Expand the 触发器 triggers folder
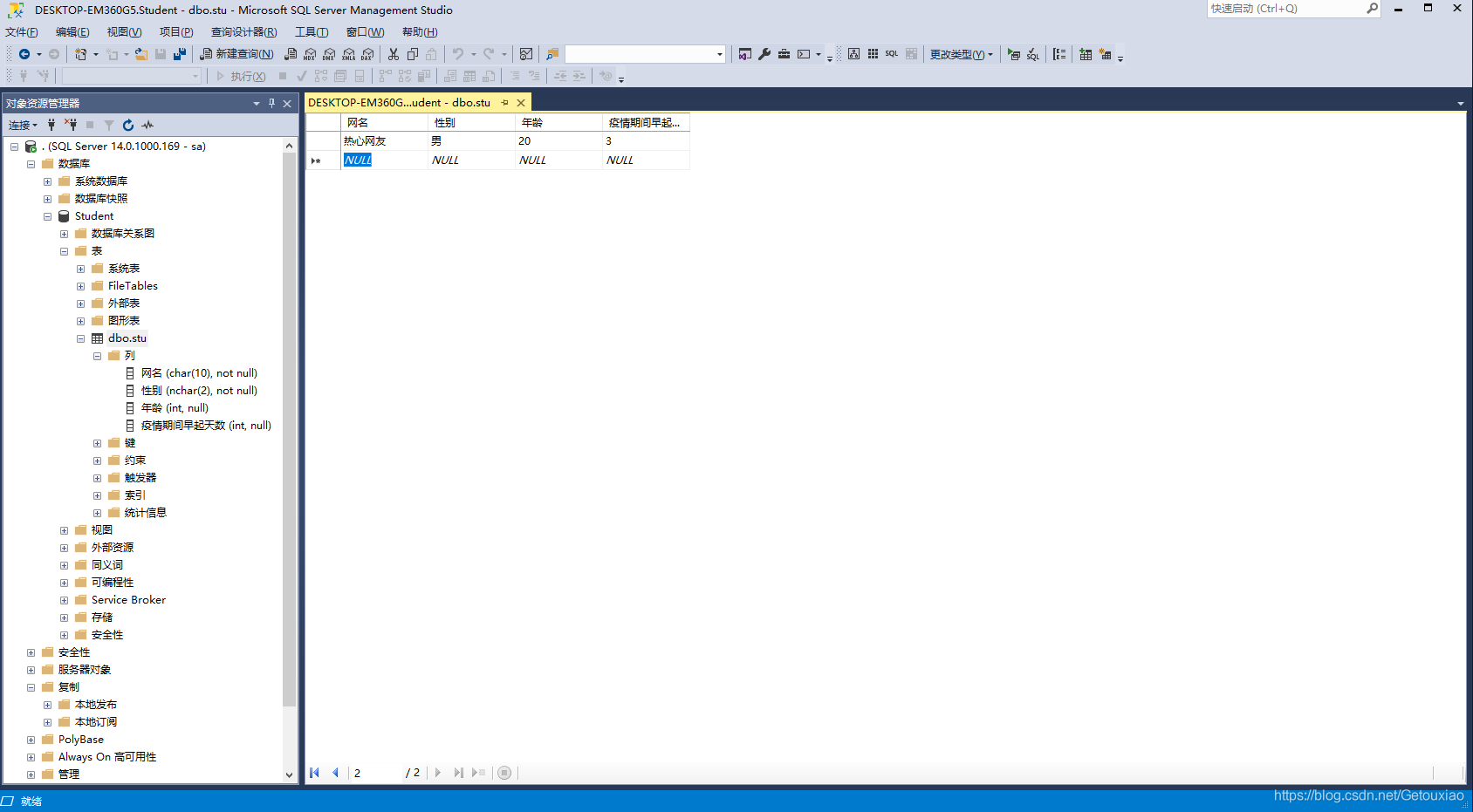Image resolution: width=1473 pixels, height=812 pixels. tap(98, 478)
